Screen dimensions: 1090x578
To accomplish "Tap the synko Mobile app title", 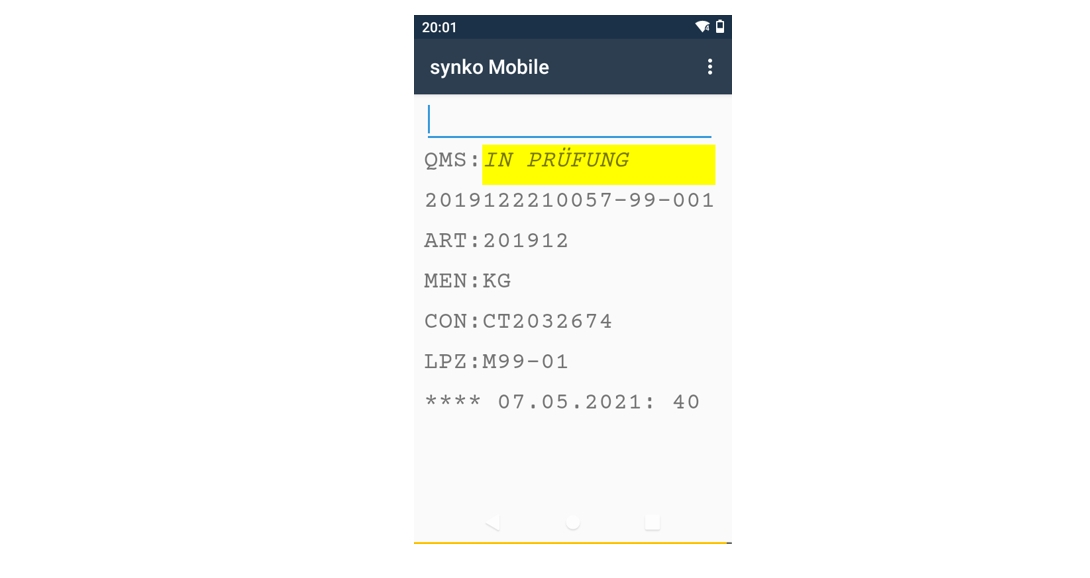I will point(489,67).
